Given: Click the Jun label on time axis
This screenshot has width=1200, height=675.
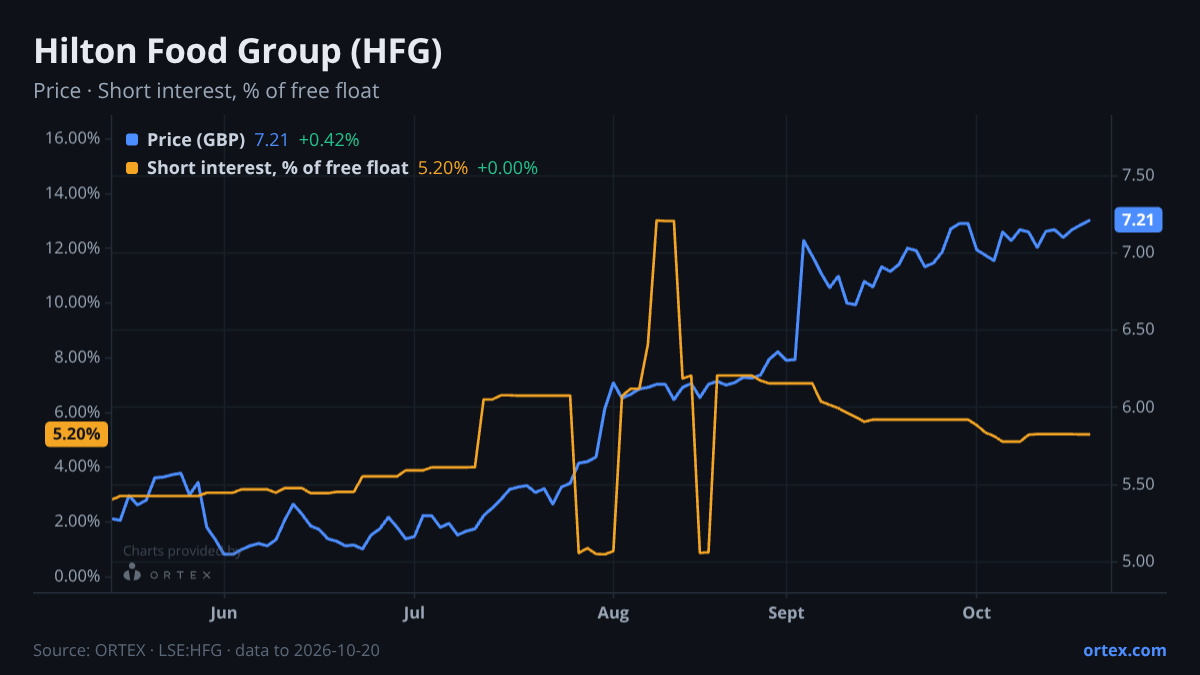Looking at the screenshot, I should (x=224, y=612).
